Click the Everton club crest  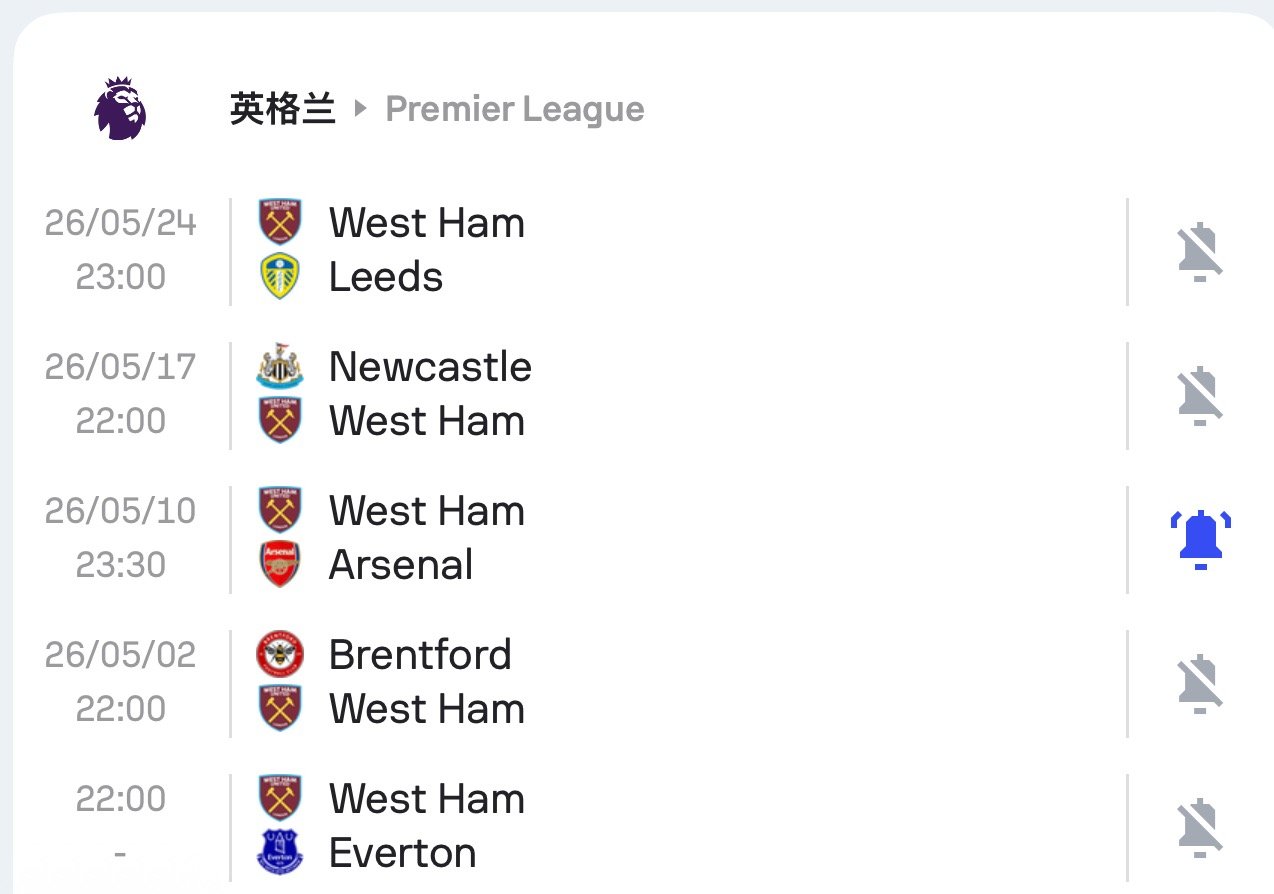point(280,853)
